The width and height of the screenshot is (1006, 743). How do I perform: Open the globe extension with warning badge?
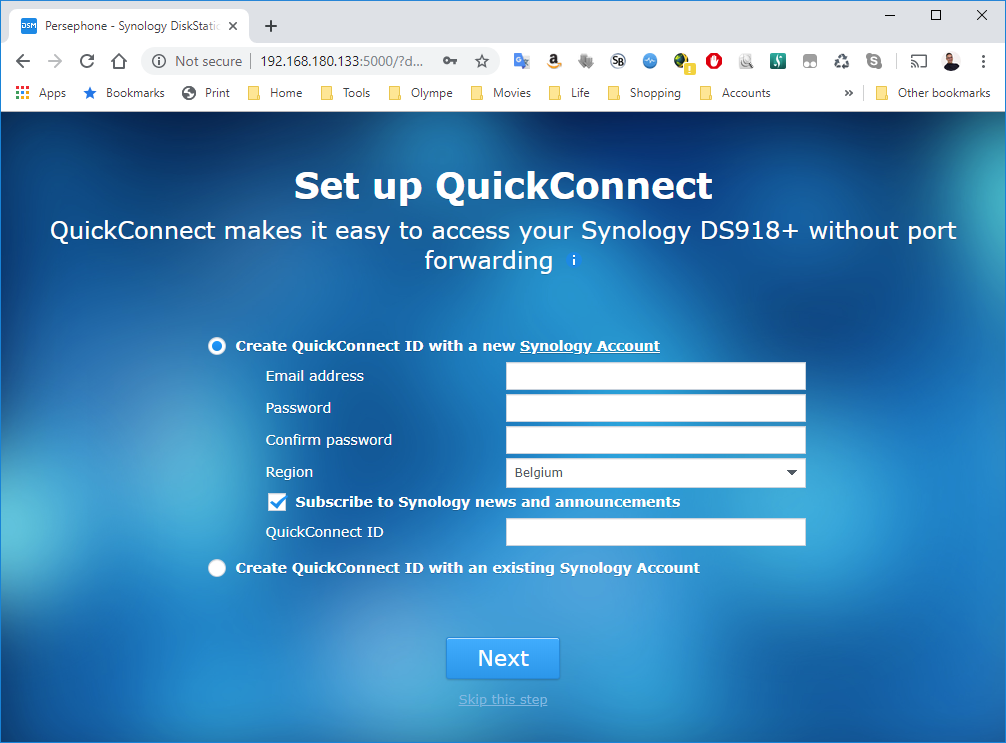(684, 62)
